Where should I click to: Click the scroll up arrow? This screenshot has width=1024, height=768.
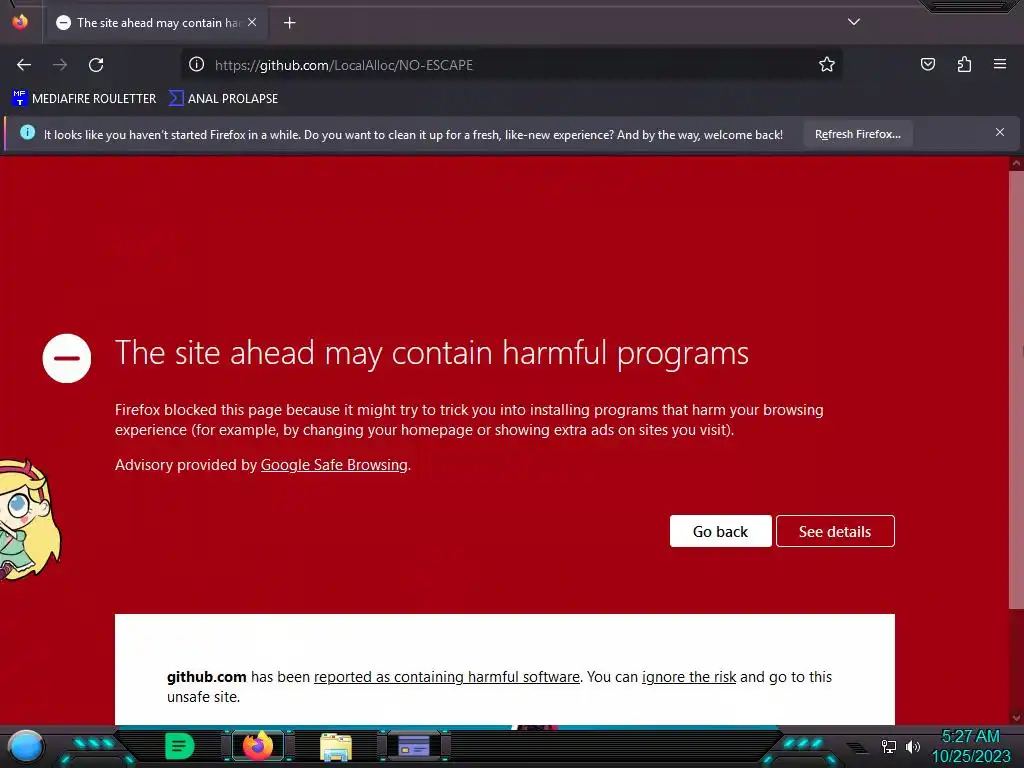[1016, 163]
